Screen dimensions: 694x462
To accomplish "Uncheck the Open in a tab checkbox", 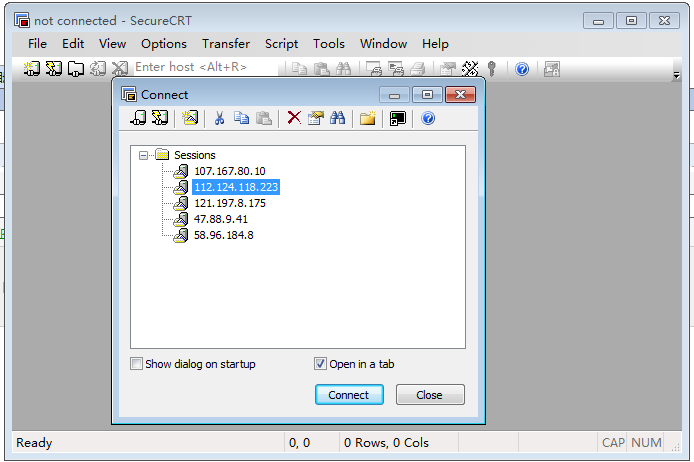I will point(320,364).
